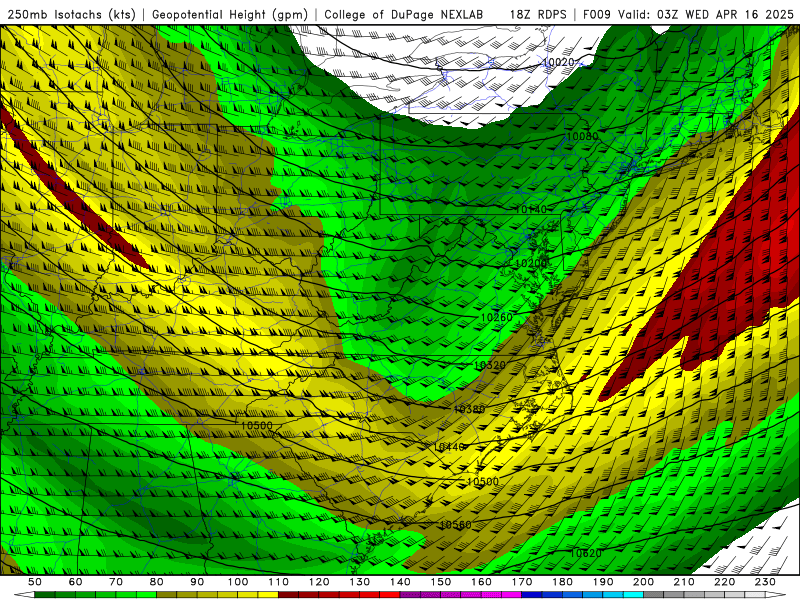The height and width of the screenshot is (600, 800).
Task: Click the magenta swatch just before 170 kts
Action: 512,595
